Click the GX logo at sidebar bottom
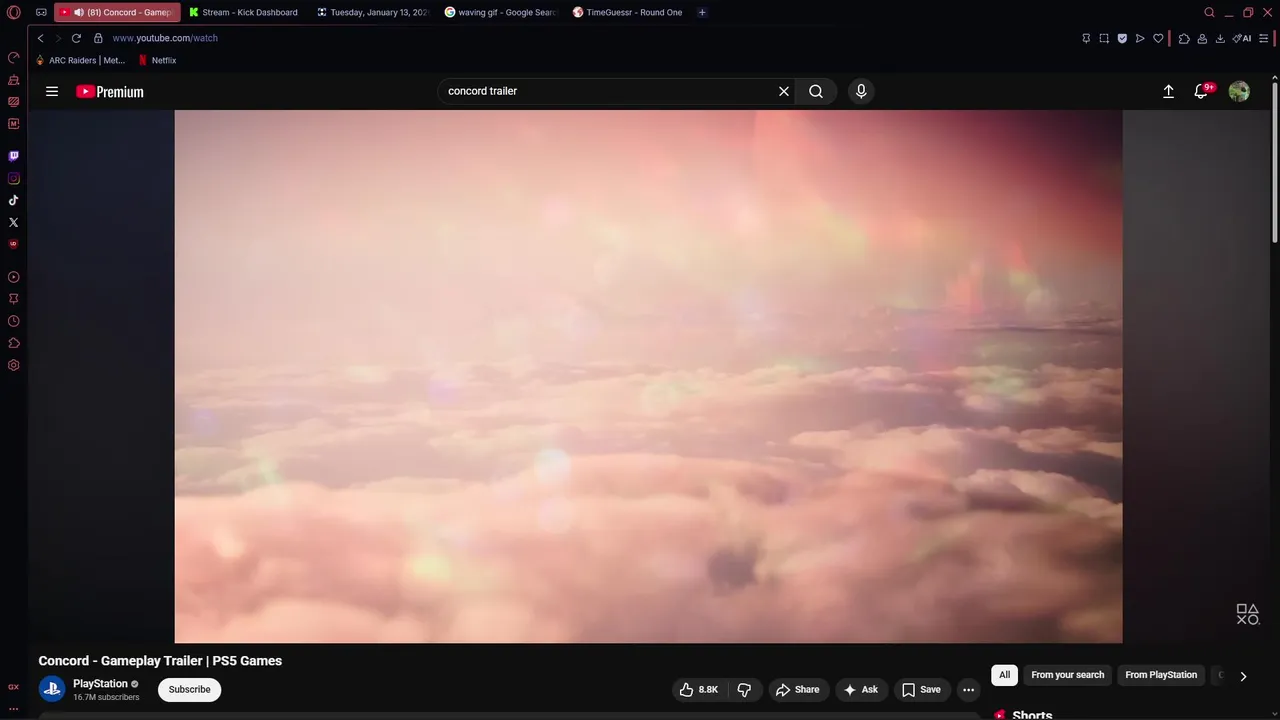The height and width of the screenshot is (720, 1280). 13,687
